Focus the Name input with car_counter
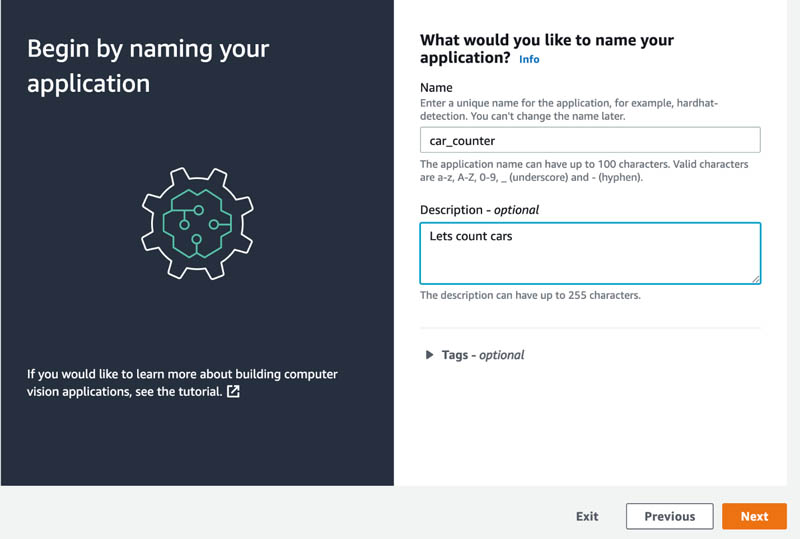This screenshot has height=539, width=800. click(590, 140)
